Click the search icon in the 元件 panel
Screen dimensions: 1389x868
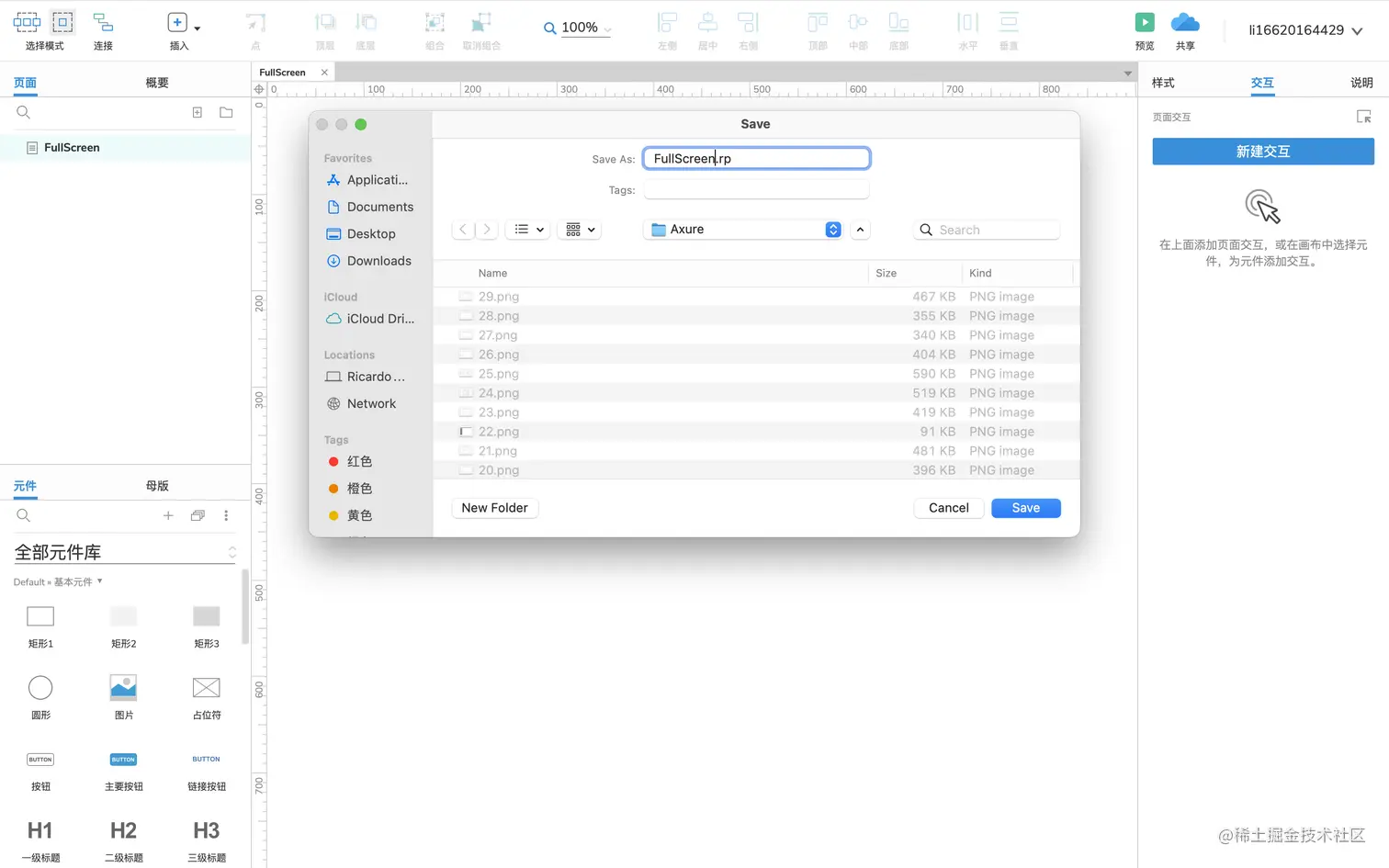(24, 515)
